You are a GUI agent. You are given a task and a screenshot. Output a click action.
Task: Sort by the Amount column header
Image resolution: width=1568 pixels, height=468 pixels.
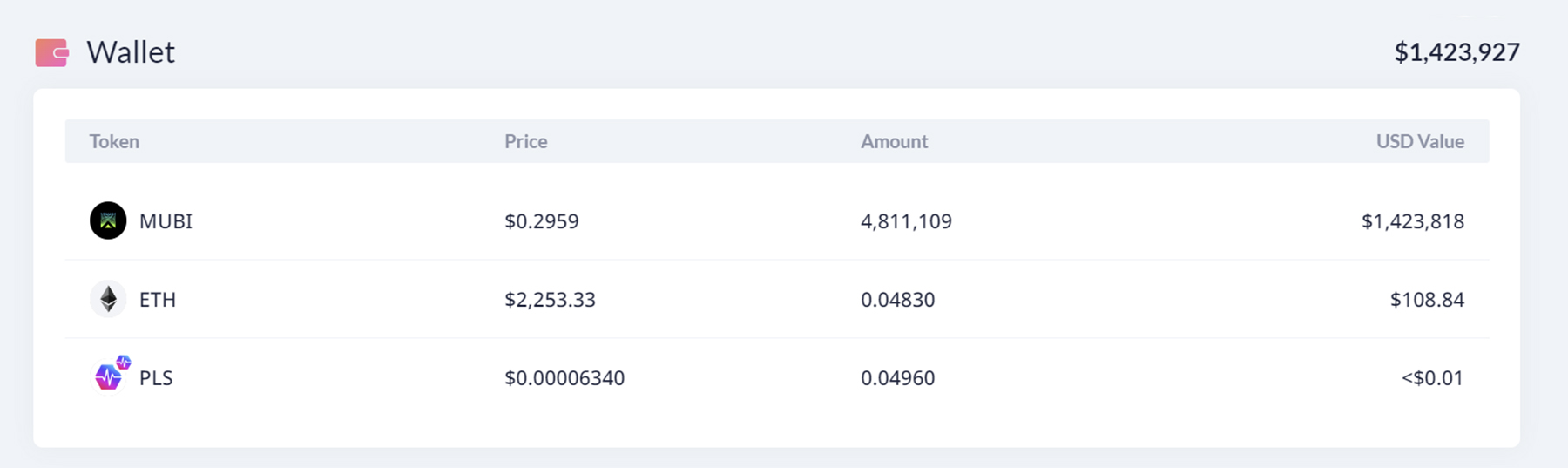894,141
